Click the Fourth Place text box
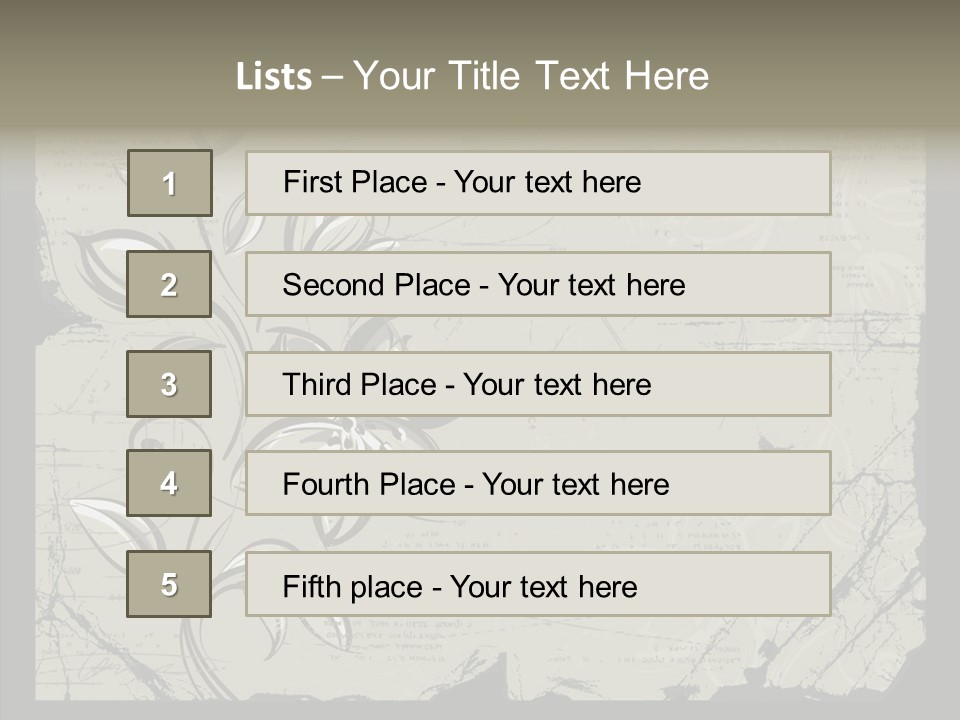The height and width of the screenshot is (720, 960). (538, 483)
